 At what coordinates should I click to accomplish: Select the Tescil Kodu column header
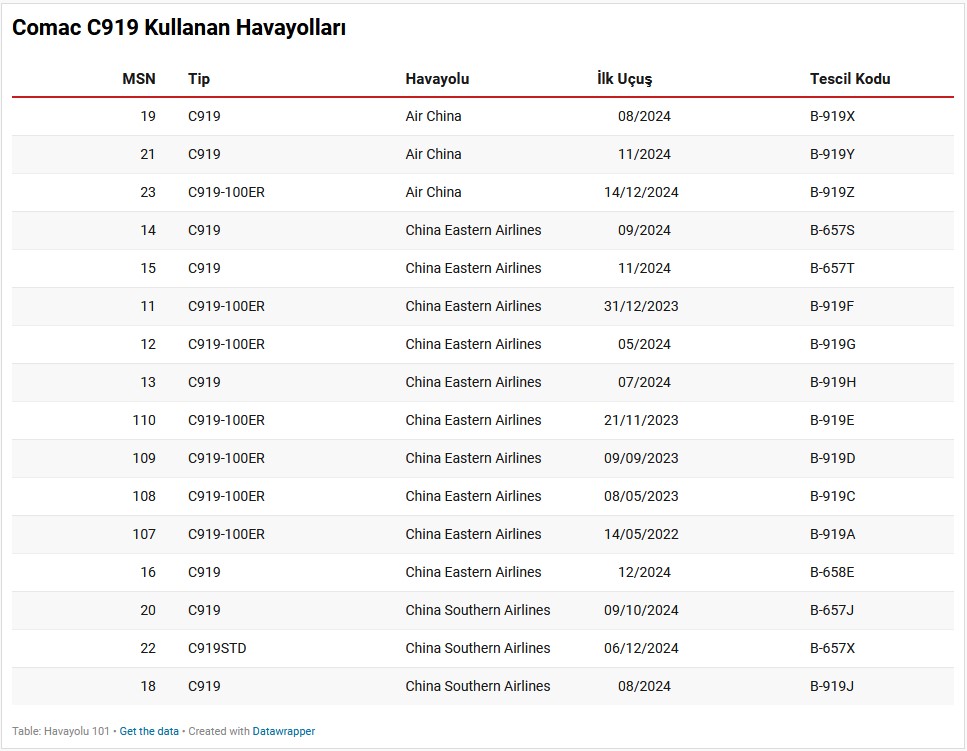click(x=850, y=79)
